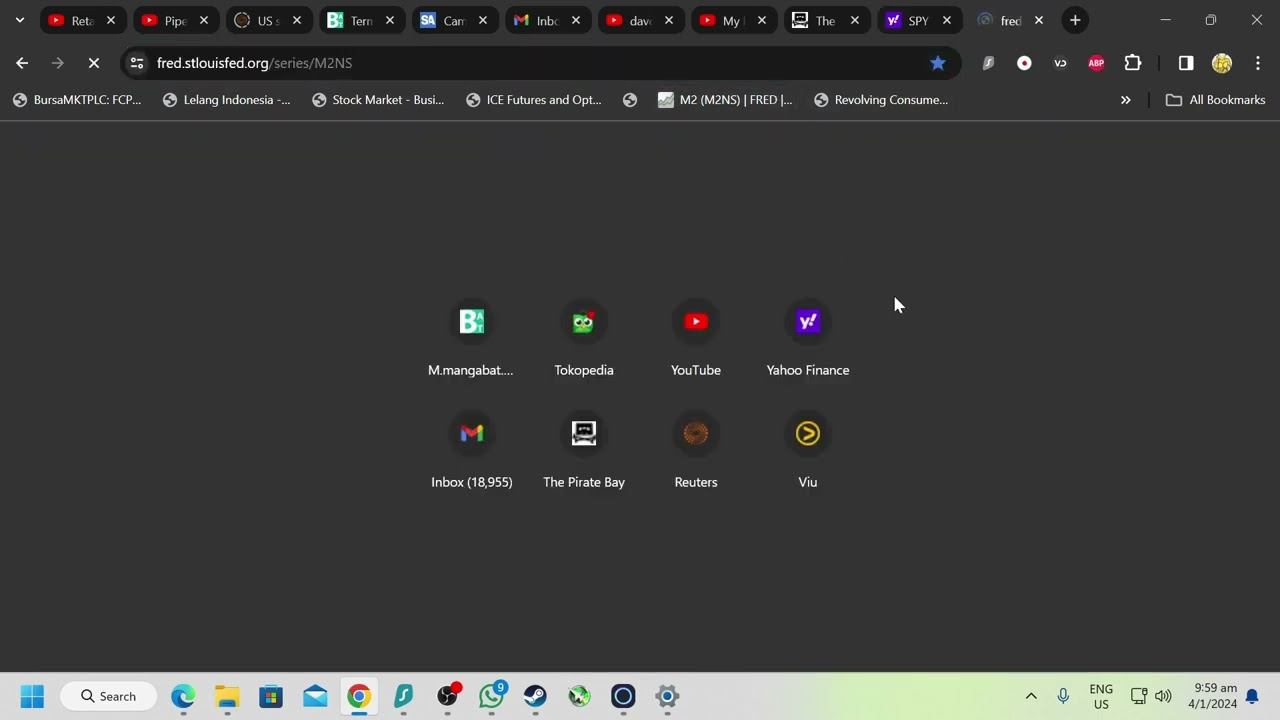1280x720 pixels.
Task: Expand the tab search dropdown arrow
Action: point(19,20)
